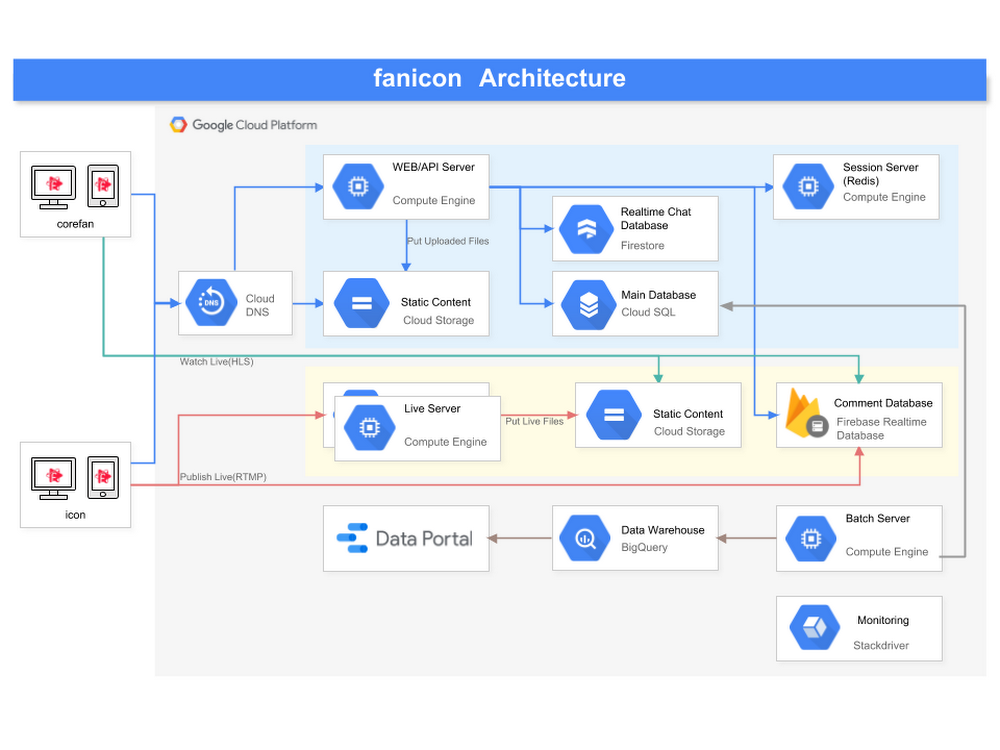Select the "corefan" label text
Image resolution: width=1000 pixels, height=750 pixels.
75,224
